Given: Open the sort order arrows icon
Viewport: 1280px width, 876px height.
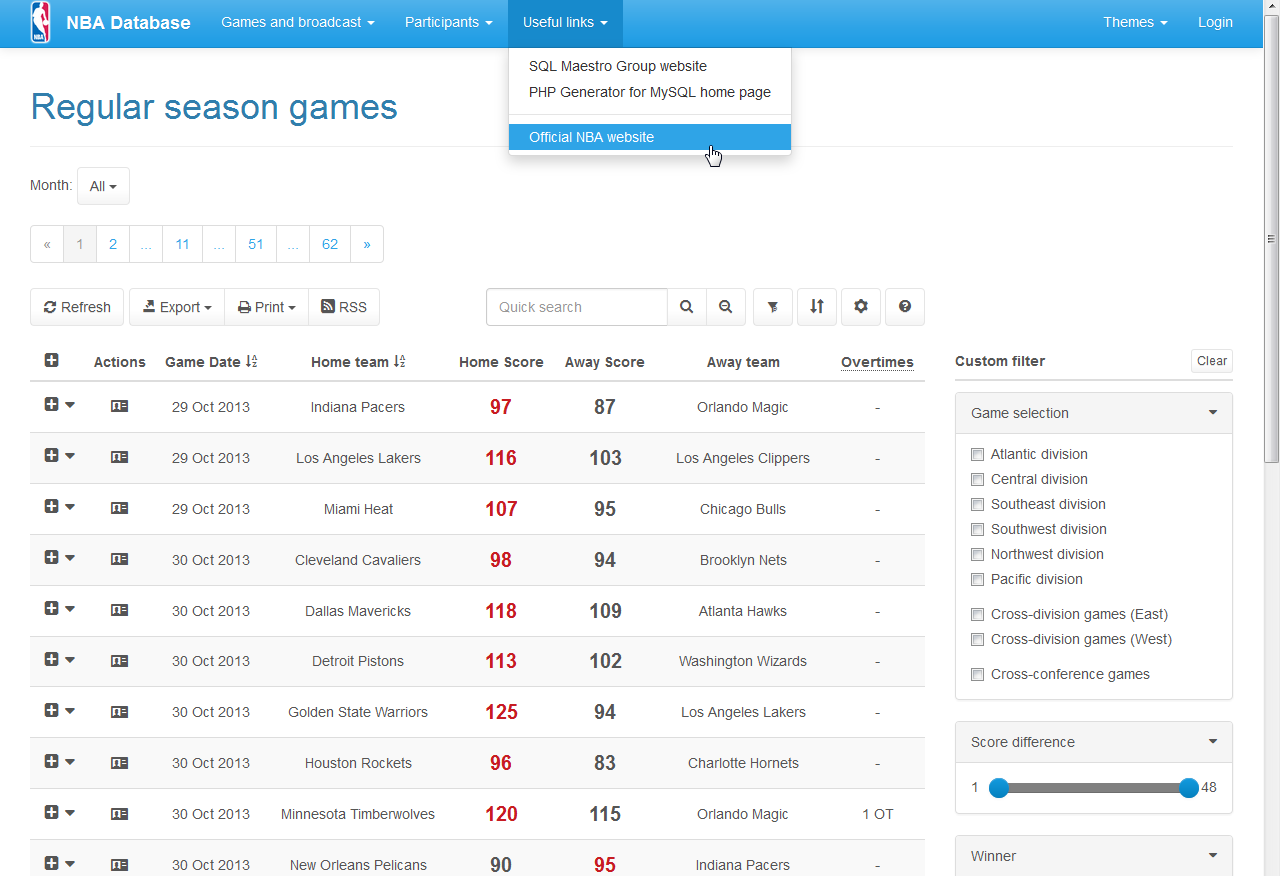Looking at the screenshot, I should coord(817,307).
